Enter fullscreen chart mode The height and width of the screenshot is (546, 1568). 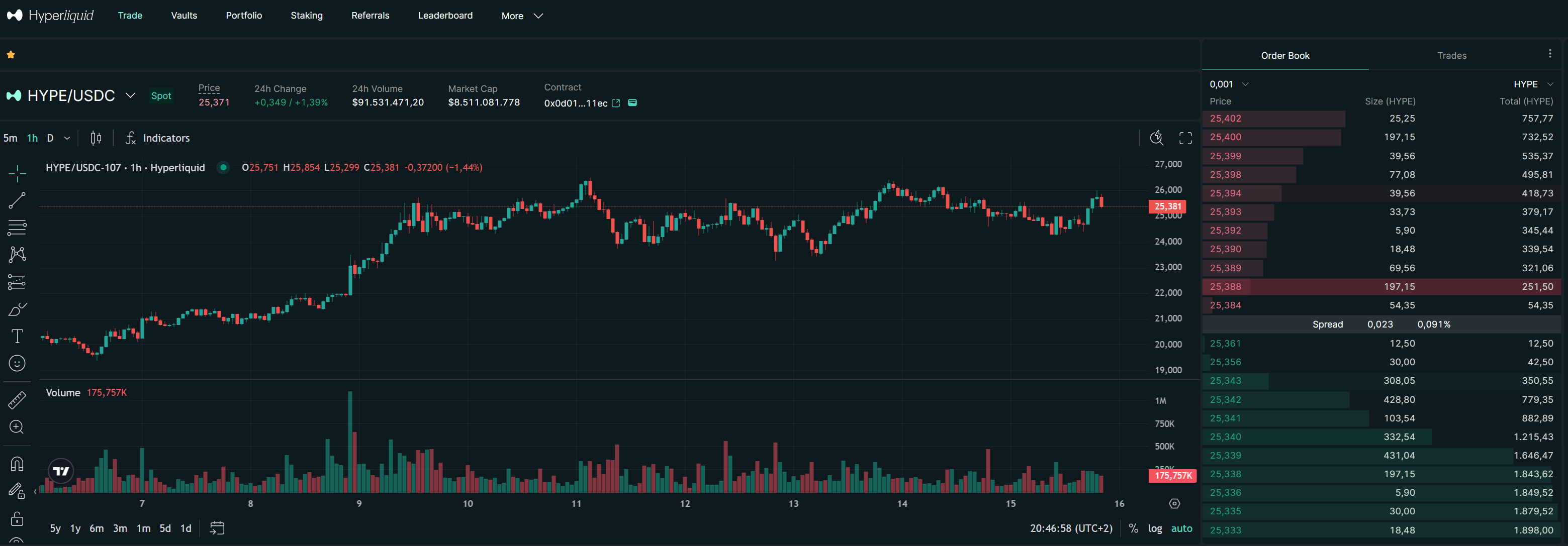[x=1185, y=138]
